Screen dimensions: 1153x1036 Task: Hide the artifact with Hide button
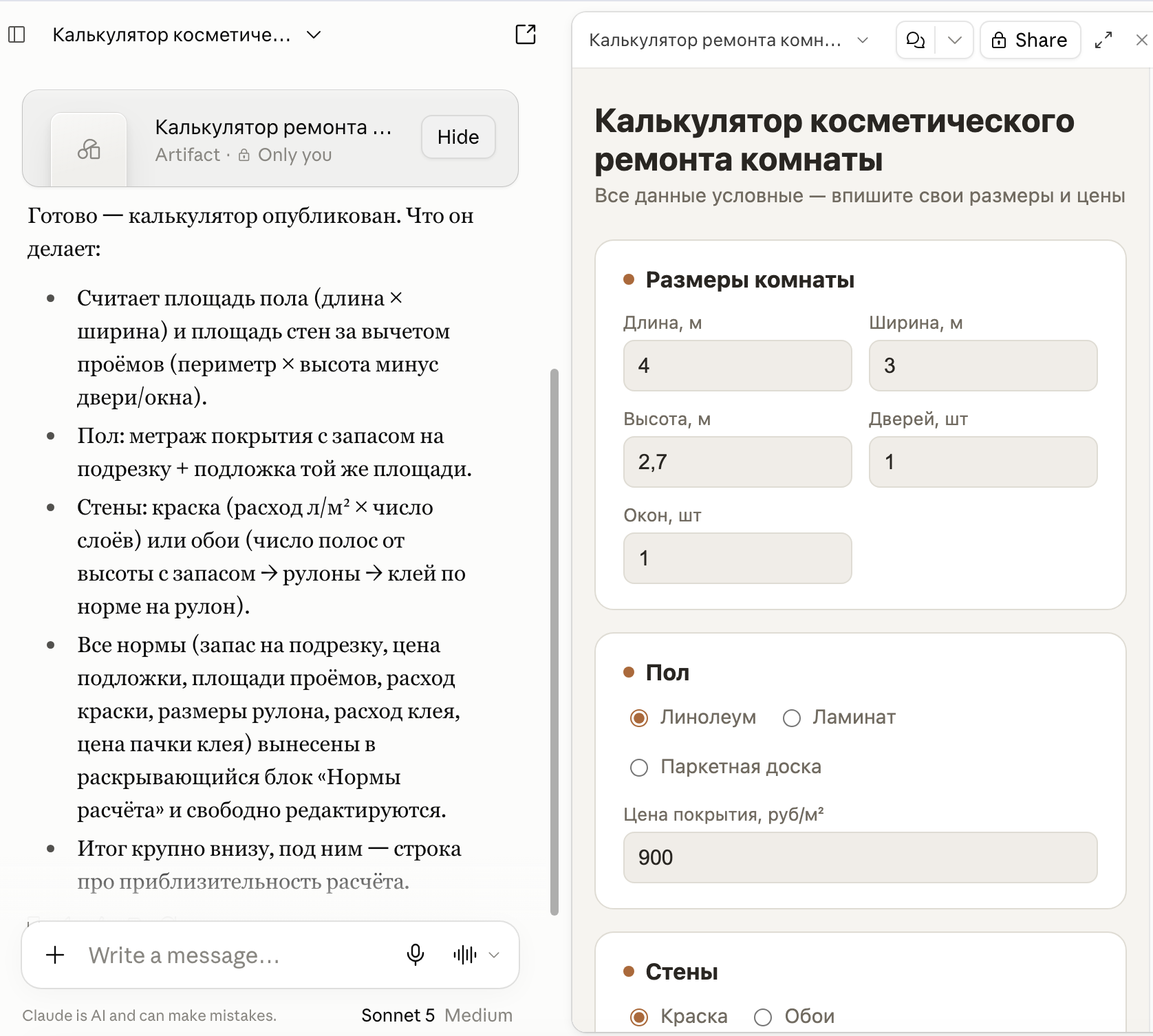[458, 137]
